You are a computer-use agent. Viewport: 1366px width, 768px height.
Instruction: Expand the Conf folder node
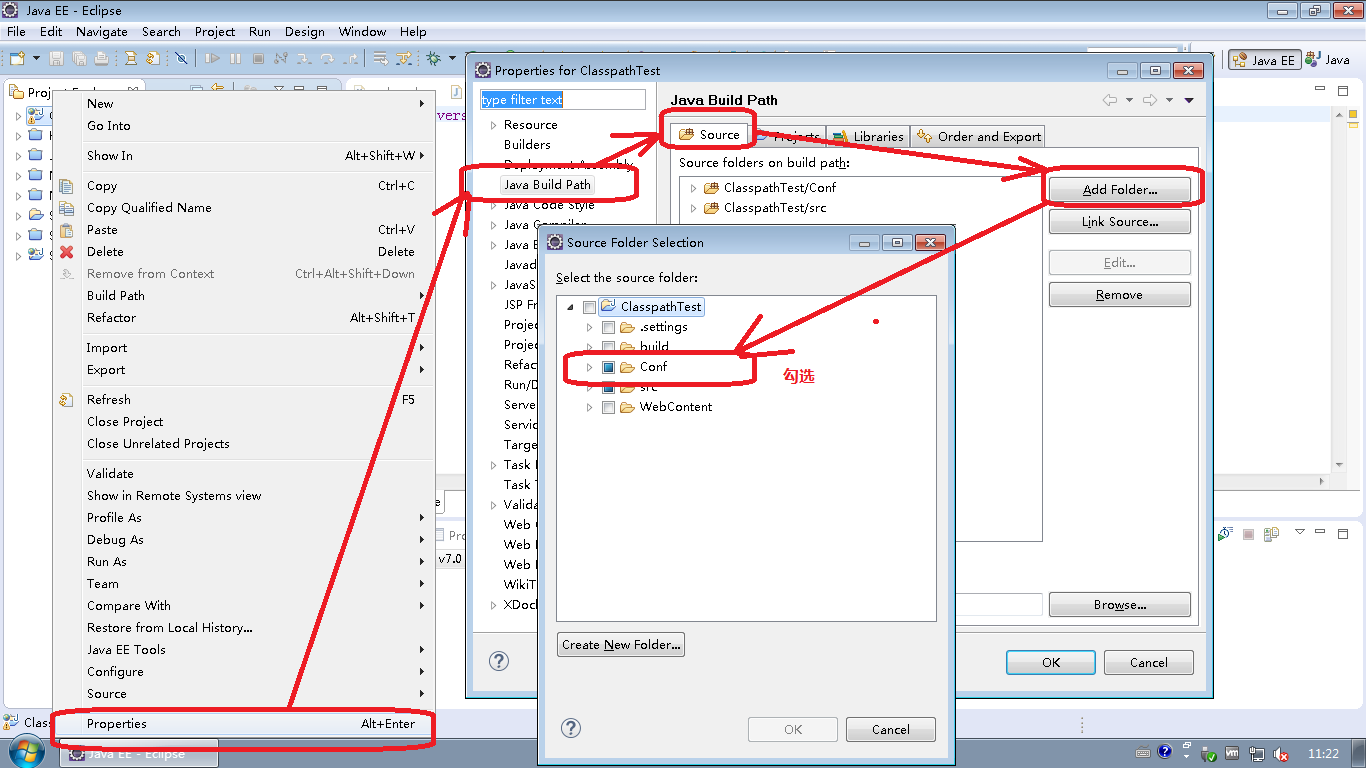590,367
